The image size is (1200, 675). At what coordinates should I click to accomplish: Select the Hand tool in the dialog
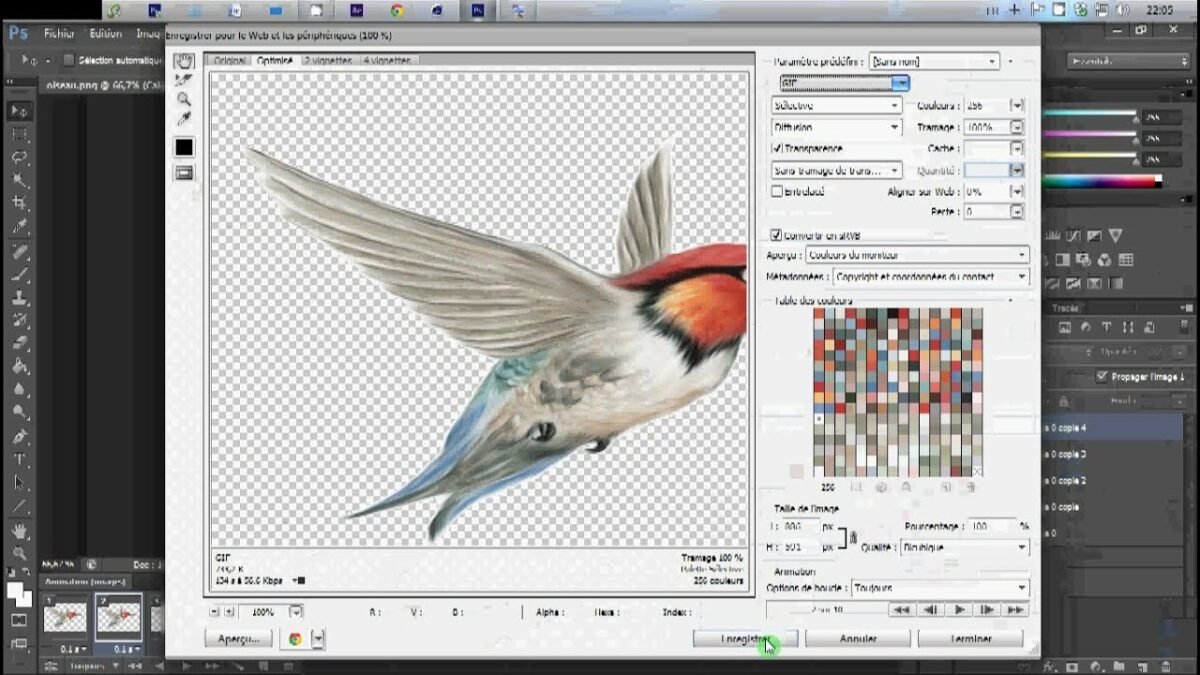(184, 61)
